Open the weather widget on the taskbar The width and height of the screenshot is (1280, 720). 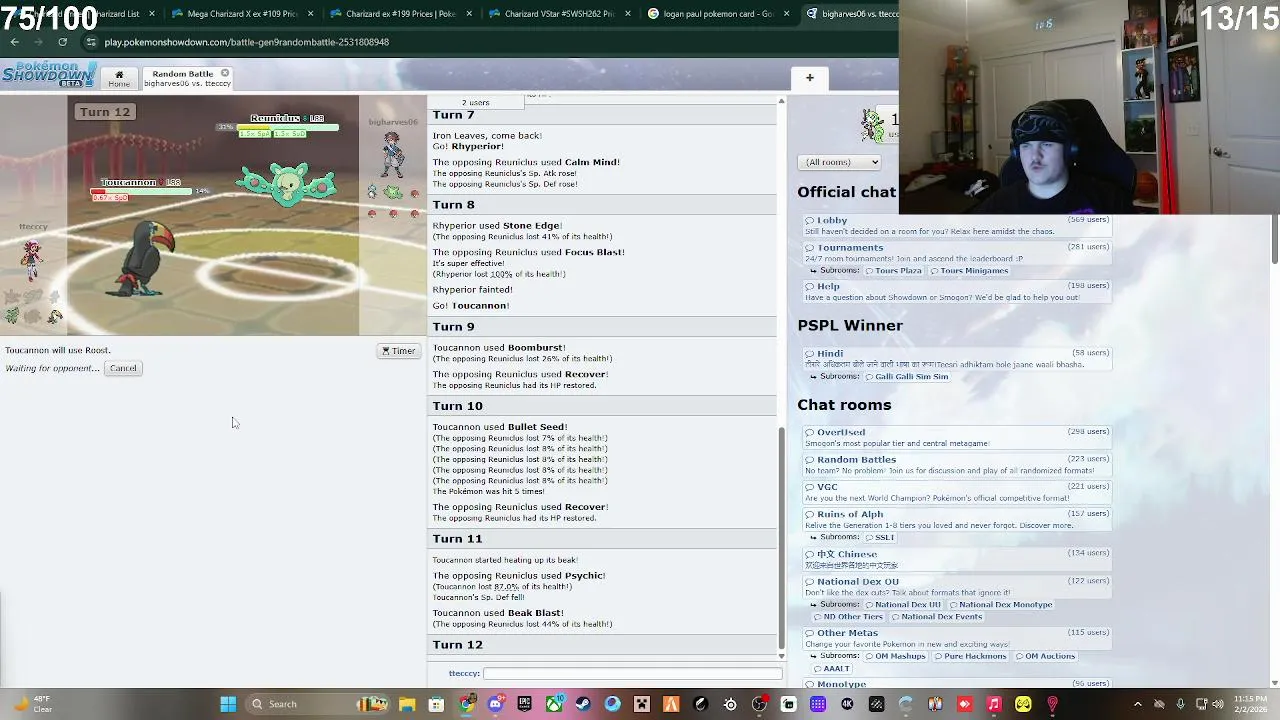tap(31, 704)
